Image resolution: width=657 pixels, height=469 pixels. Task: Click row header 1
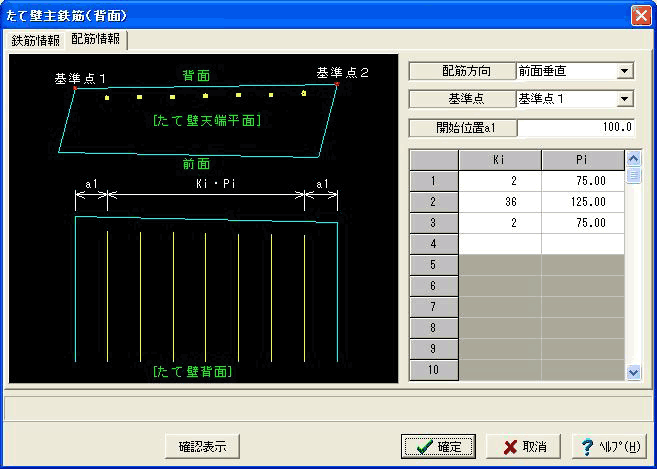(434, 181)
